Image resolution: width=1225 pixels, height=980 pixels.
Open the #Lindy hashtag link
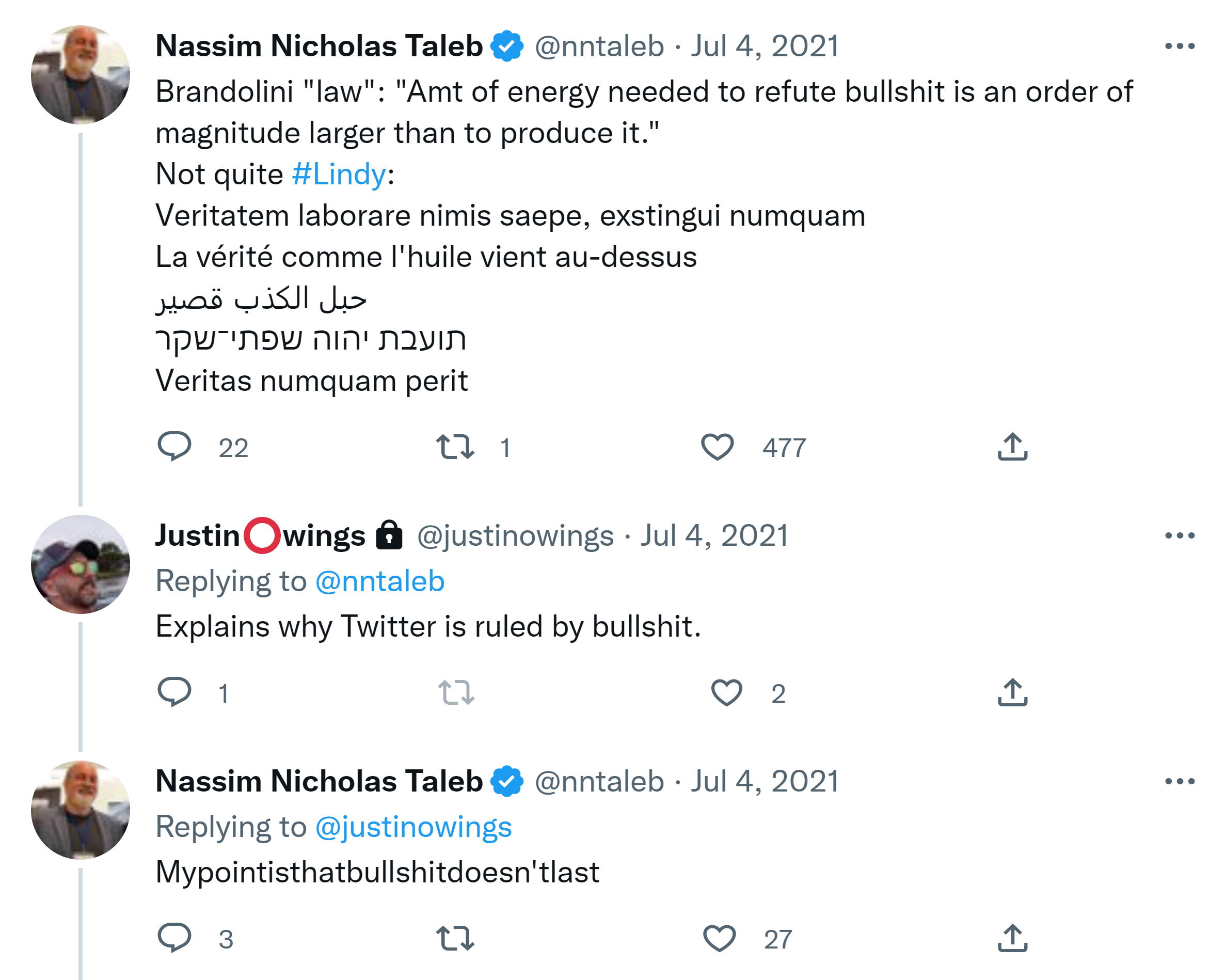pyautogui.click(x=339, y=174)
